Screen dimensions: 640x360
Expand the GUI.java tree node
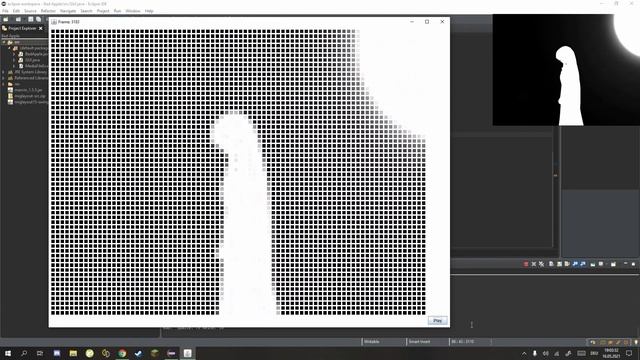tap(14, 60)
